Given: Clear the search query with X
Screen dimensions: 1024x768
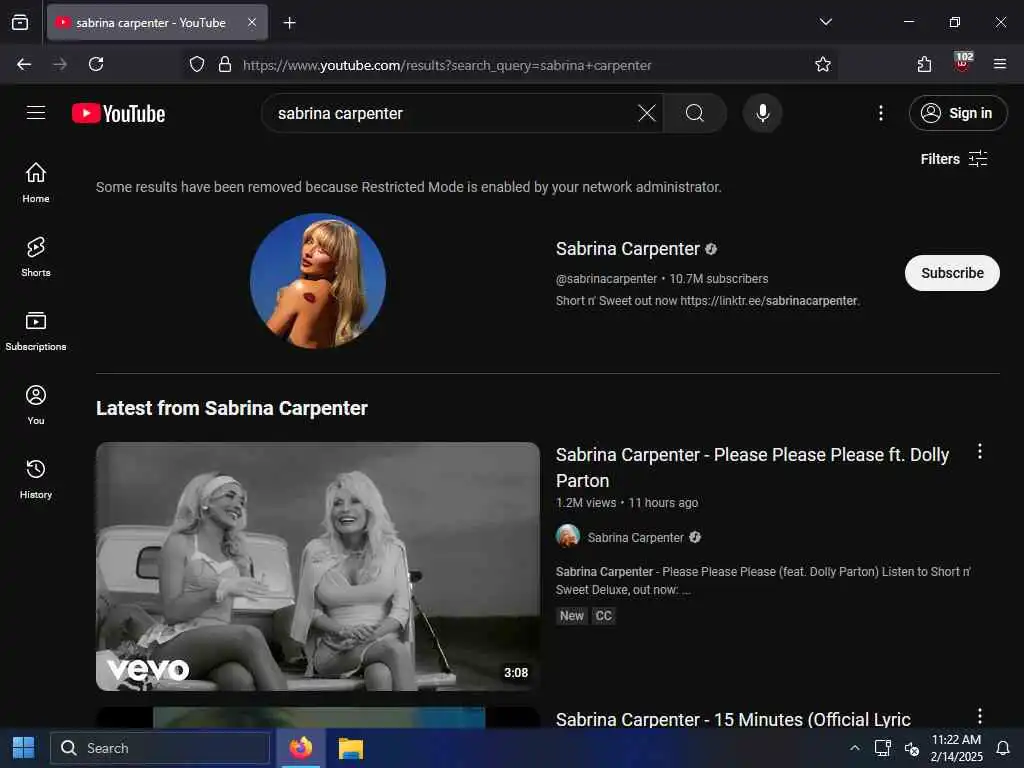Looking at the screenshot, I should tap(647, 114).
